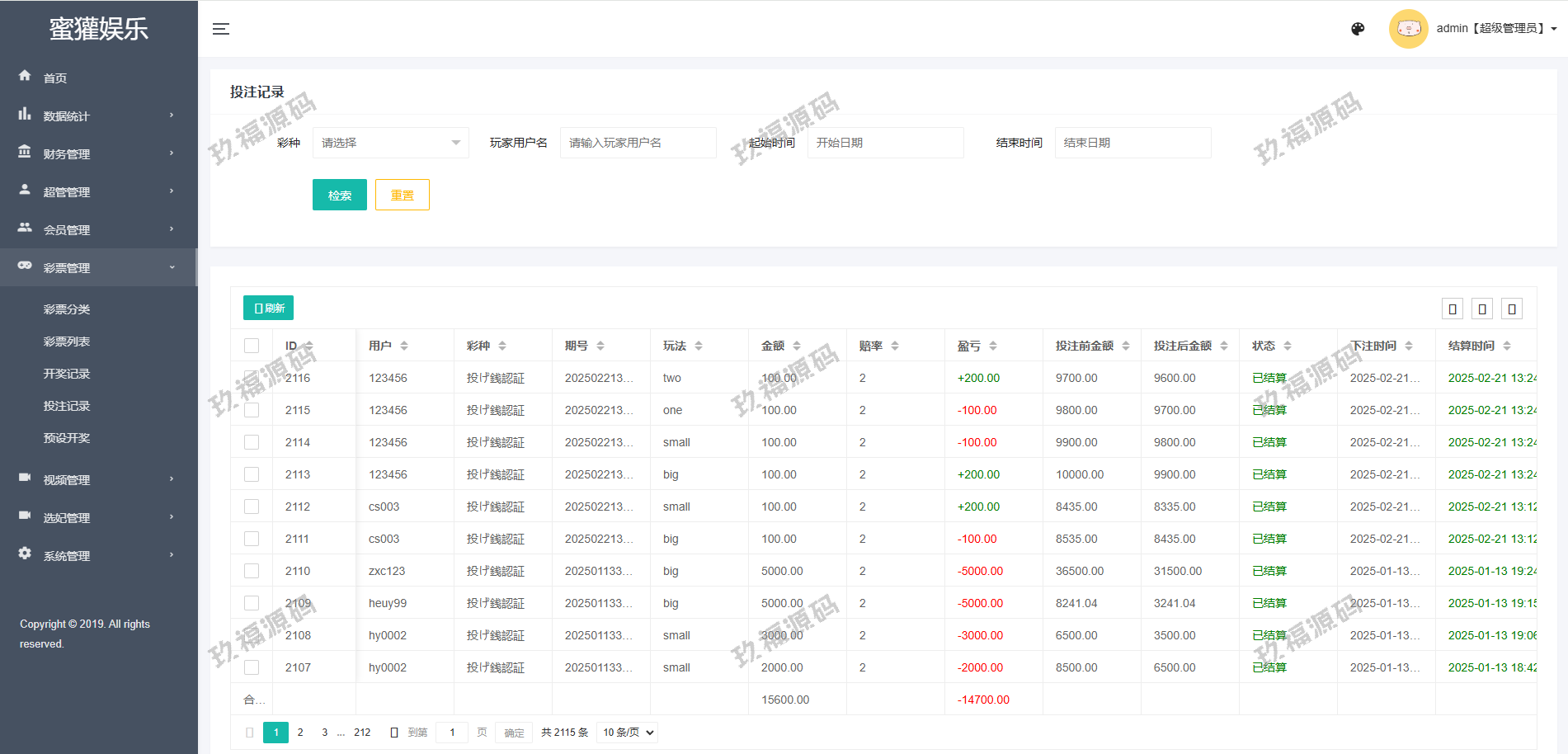The image size is (1568, 754).
Task: Open 开奖记录 in the sidebar submenu
Action: pyautogui.click(x=67, y=374)
